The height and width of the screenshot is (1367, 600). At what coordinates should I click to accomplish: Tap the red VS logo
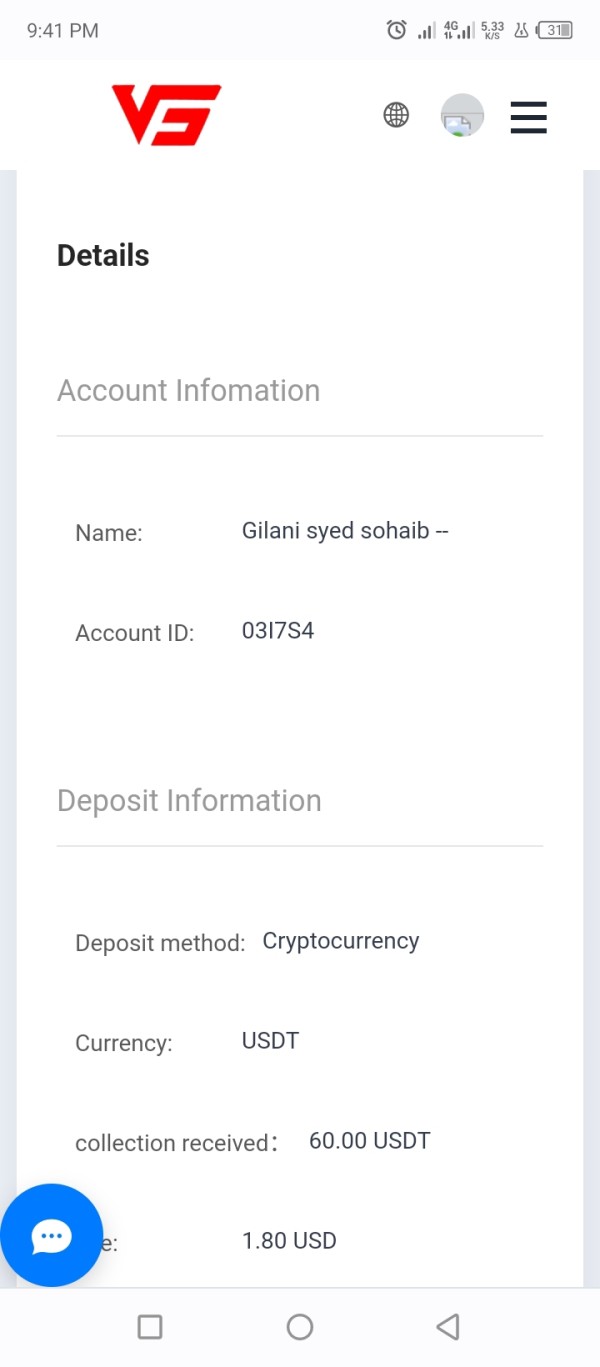pos(166,115)
